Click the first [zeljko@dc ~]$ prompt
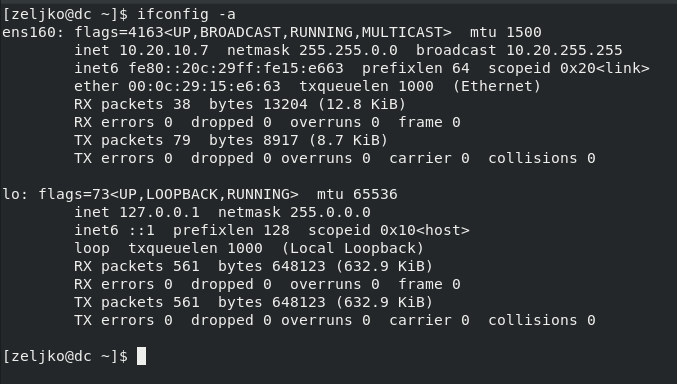677x384 pixels. coord(65,15)
